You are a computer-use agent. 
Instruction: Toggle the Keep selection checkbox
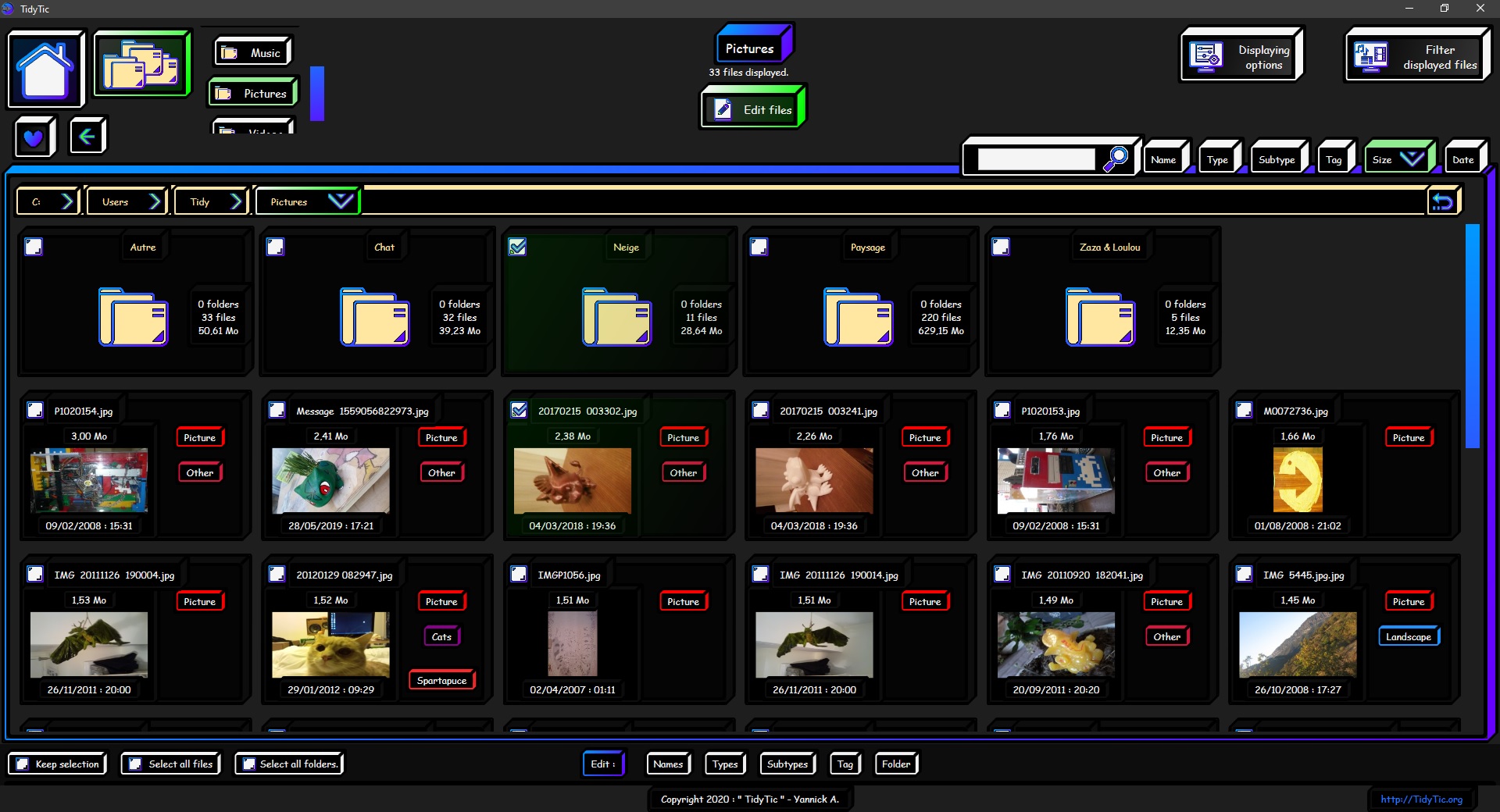pos(23,764)
